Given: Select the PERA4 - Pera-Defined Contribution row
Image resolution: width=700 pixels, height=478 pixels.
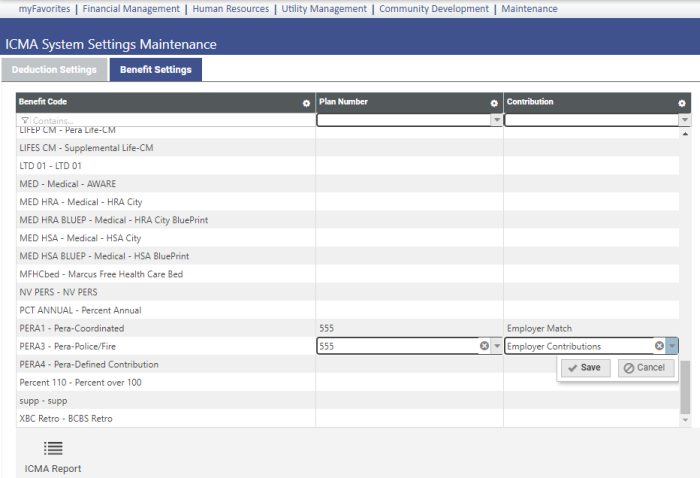Looking at the screenshot, I should pos(347,364).
